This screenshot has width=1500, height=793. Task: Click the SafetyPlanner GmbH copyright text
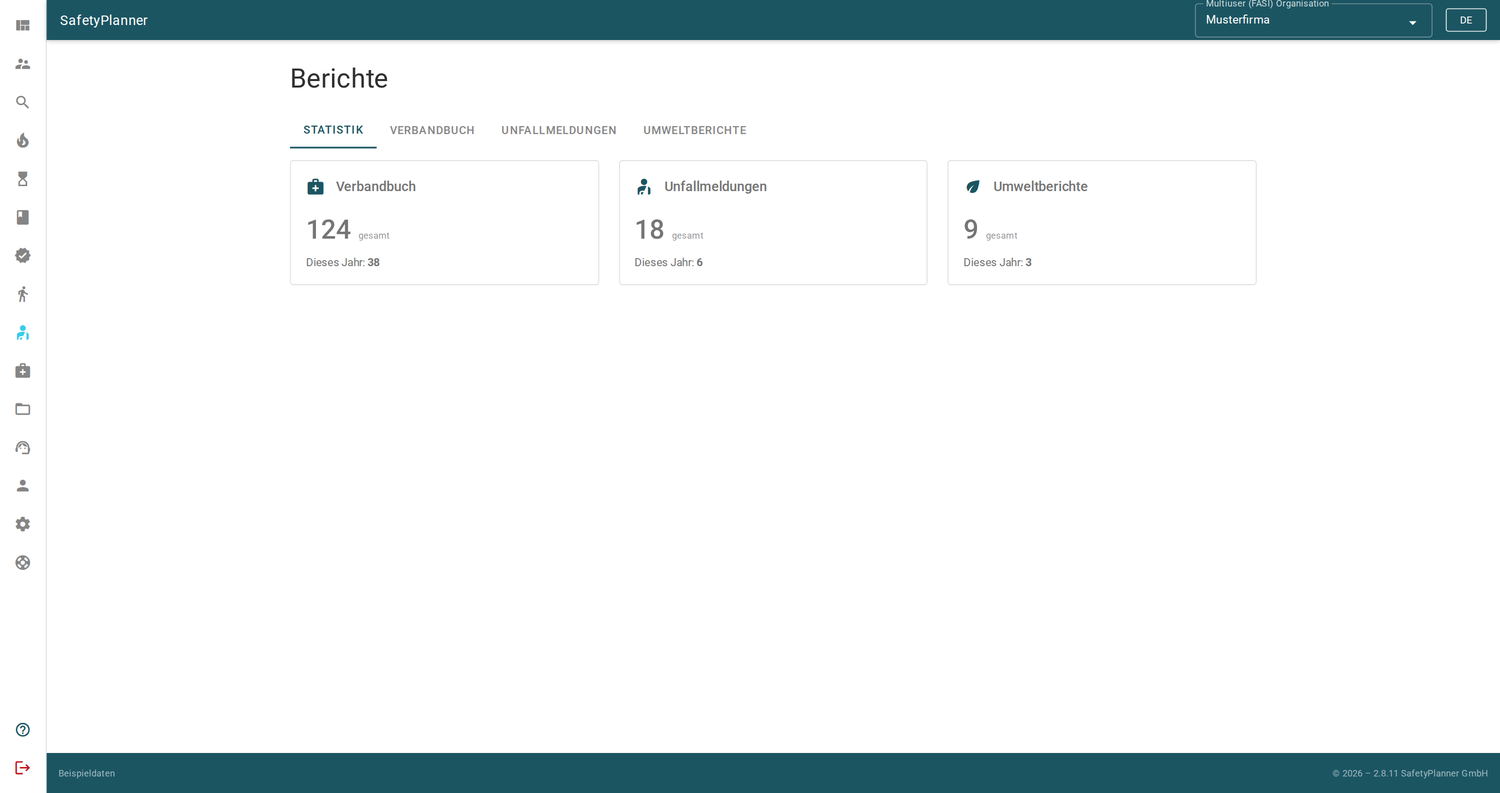click(1410, 773)
